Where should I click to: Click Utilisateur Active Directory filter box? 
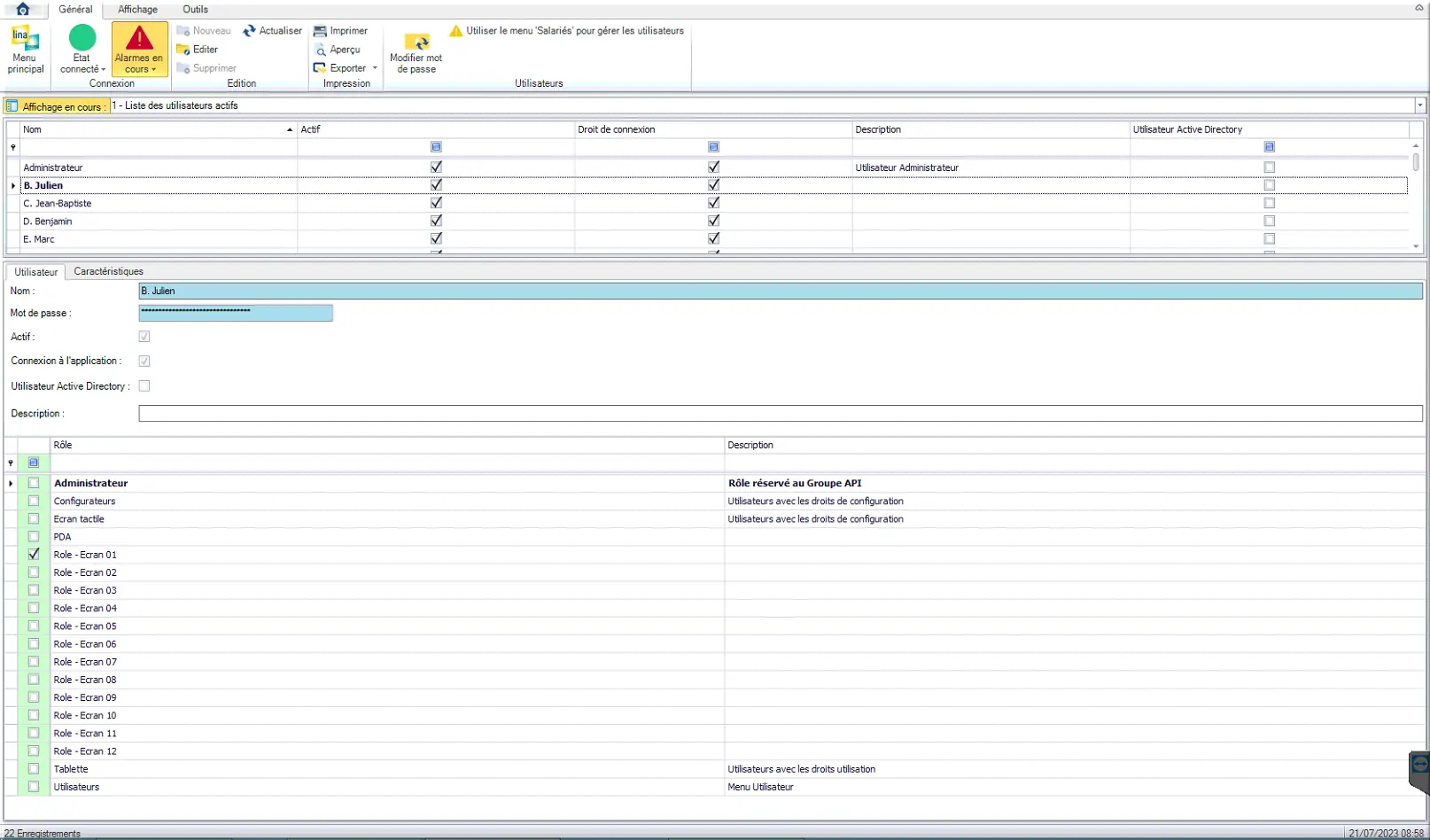(1269, 147)
